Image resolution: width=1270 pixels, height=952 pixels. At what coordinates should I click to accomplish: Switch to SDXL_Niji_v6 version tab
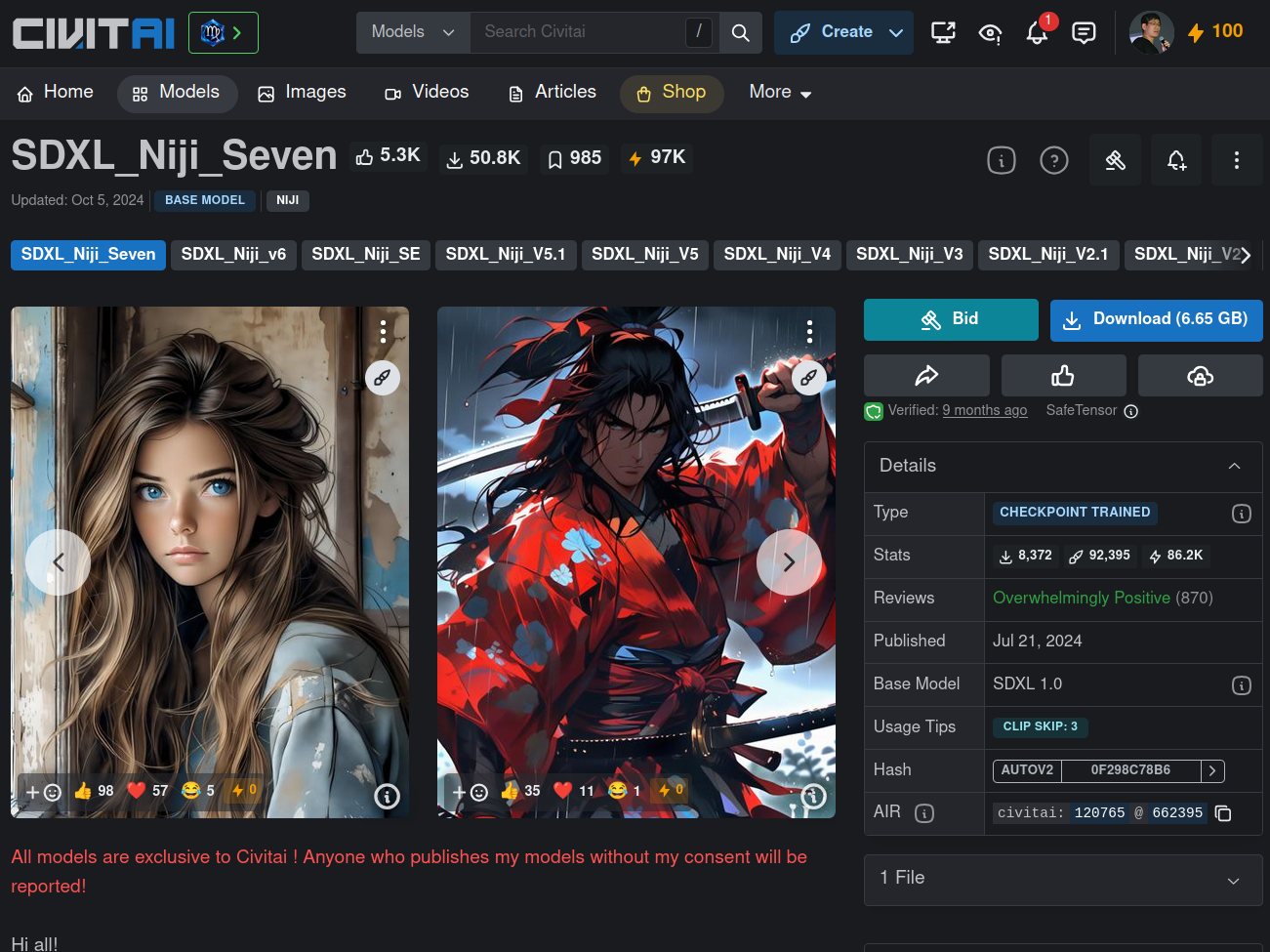pyautogui.click(x=233, y=255)
